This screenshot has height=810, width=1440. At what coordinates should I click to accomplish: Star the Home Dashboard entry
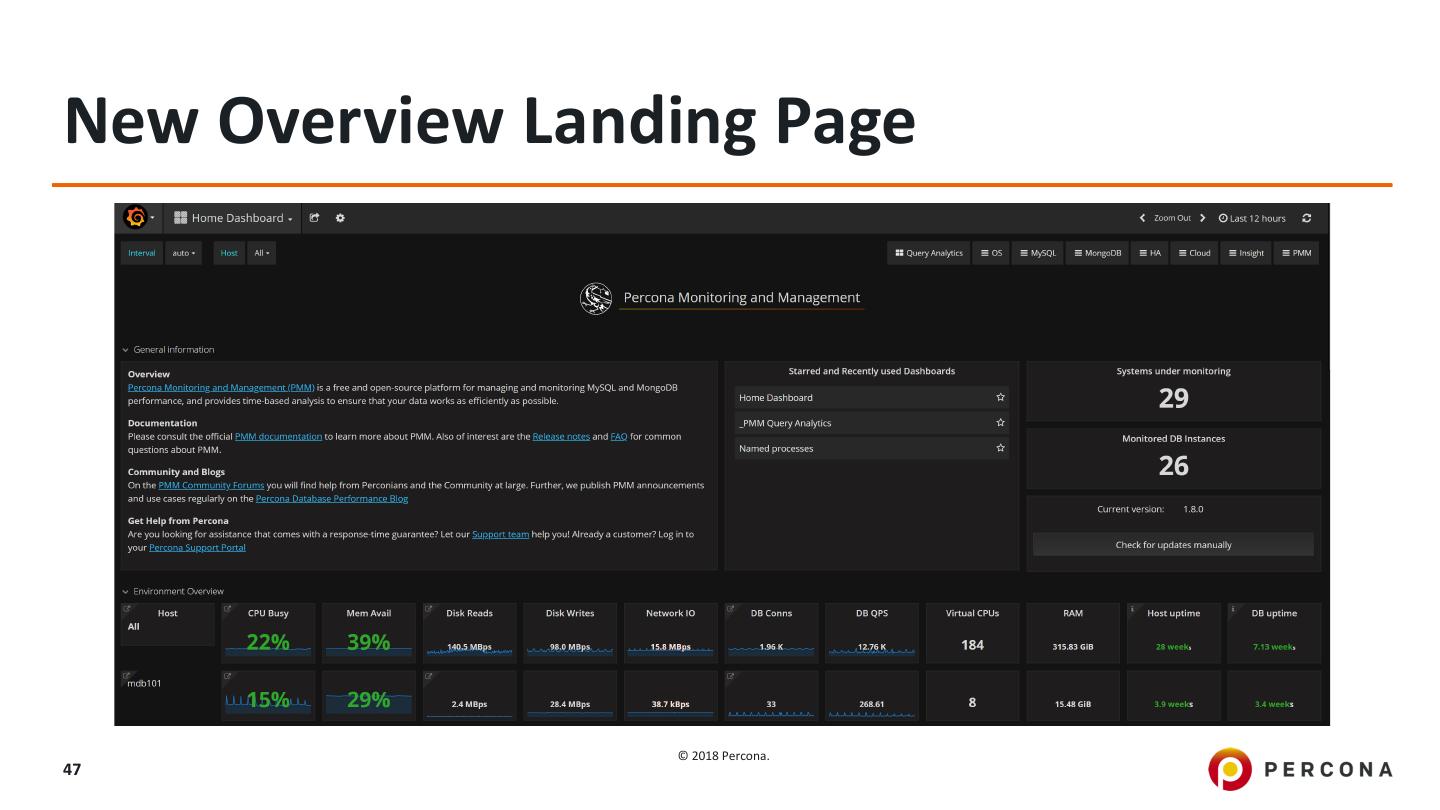pyautogui.click(x=1000, y=397)
